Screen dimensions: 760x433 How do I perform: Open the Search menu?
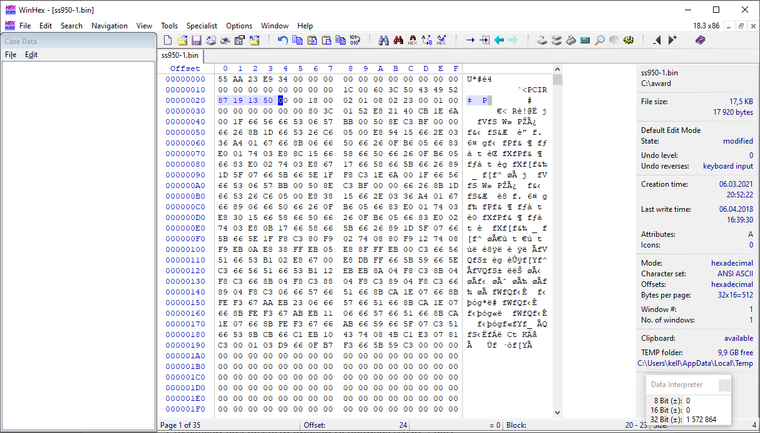tap(71, 26)
